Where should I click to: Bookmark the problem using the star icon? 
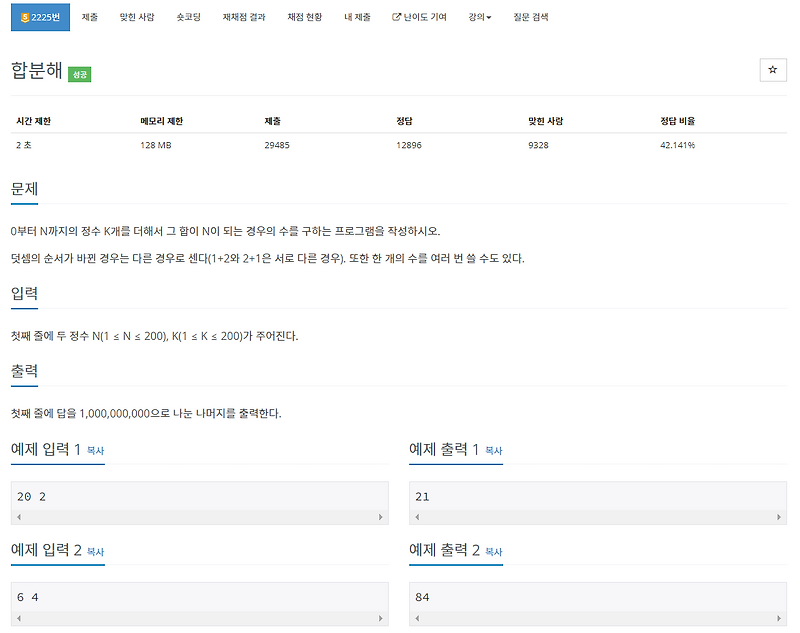tap(771, 70)
